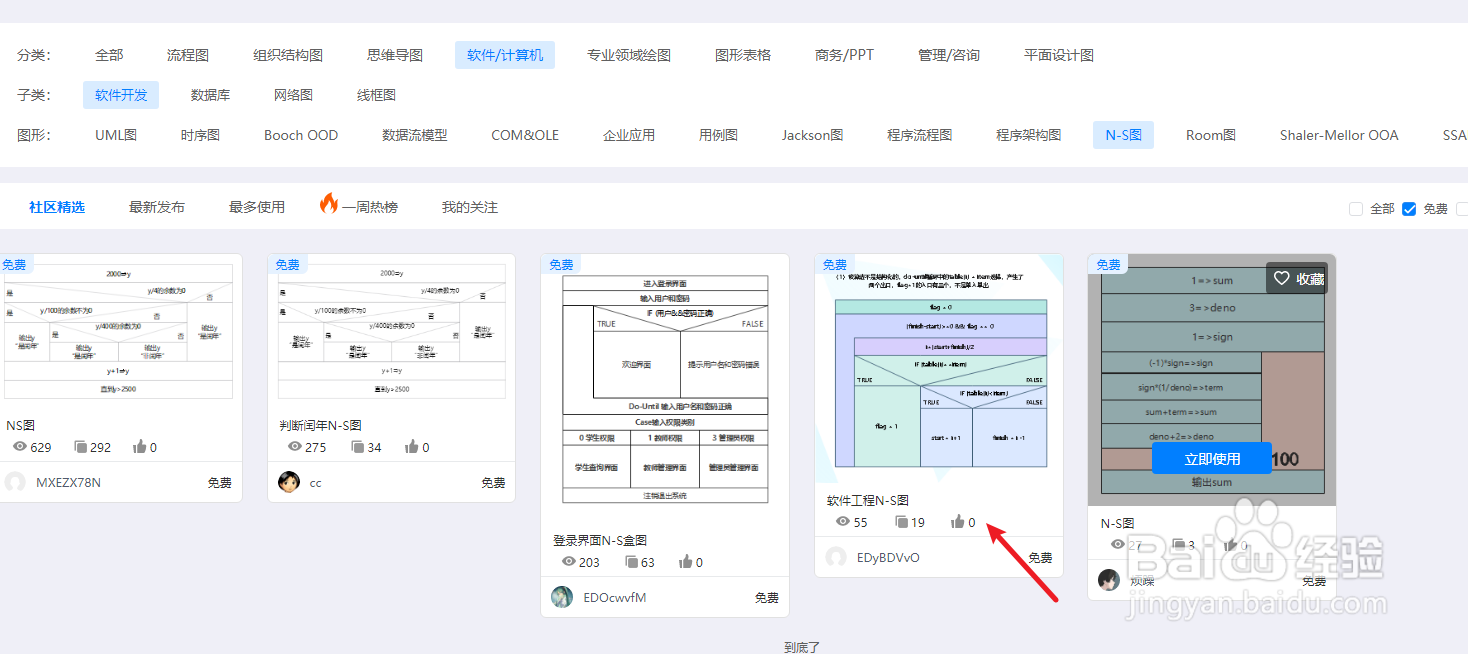Filter by 数据流模型 shape type
Screen dimensions: 1468x654
tap(415, 135)
